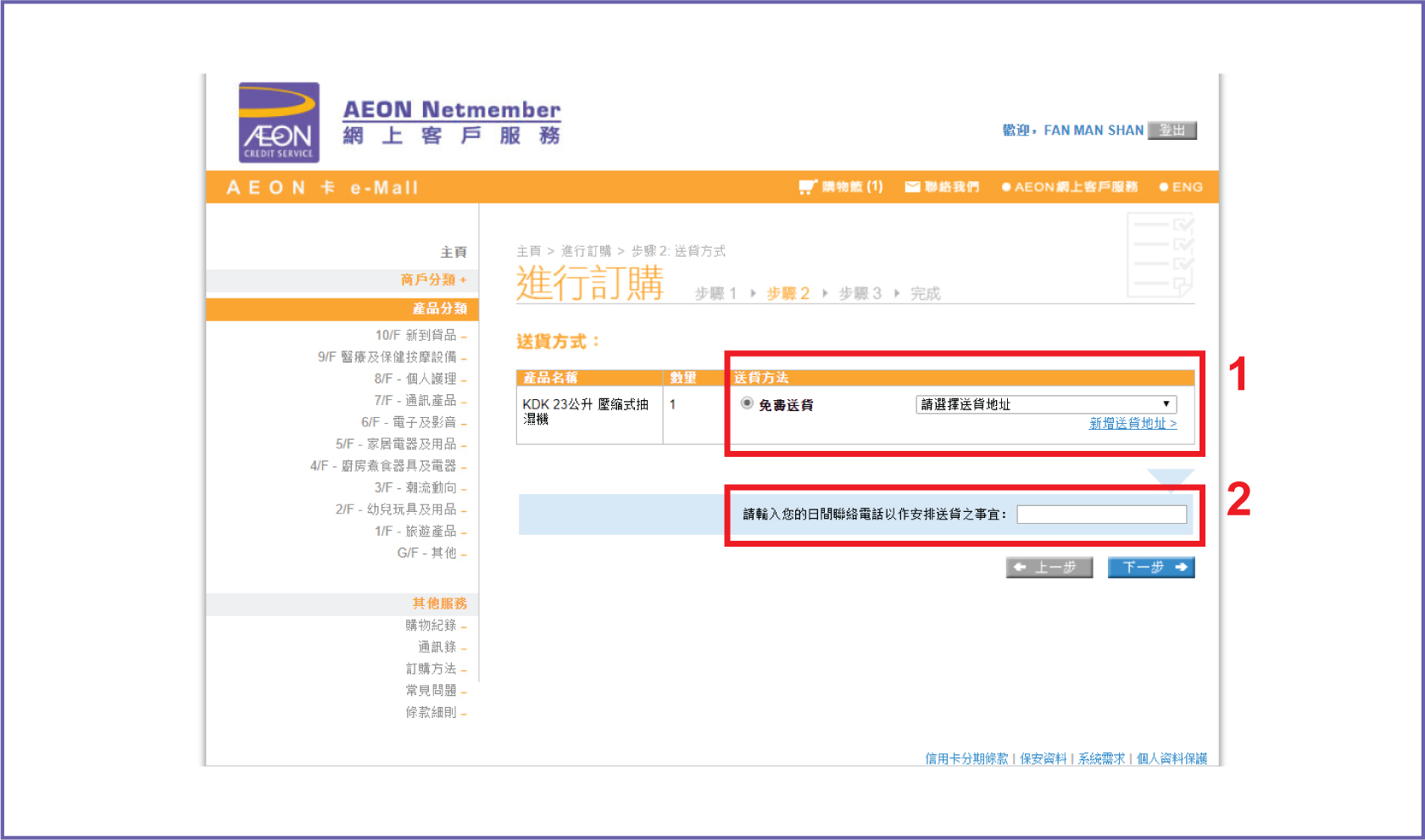
Task: Open 購物紀錄 under other services
Action: pos(436,626)
